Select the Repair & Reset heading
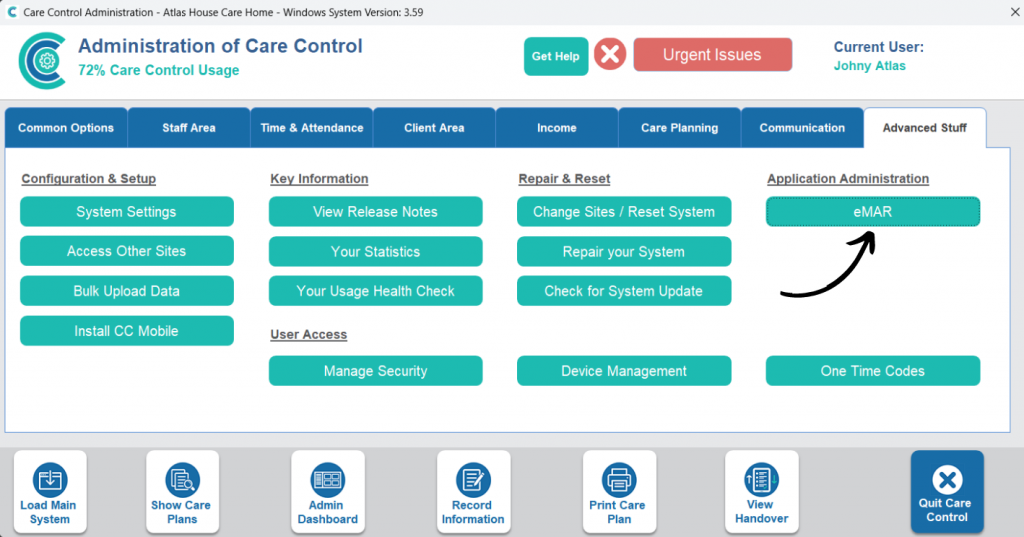Screen dimensions: 1024x537 pyautogui.click(x=564, y=178)
